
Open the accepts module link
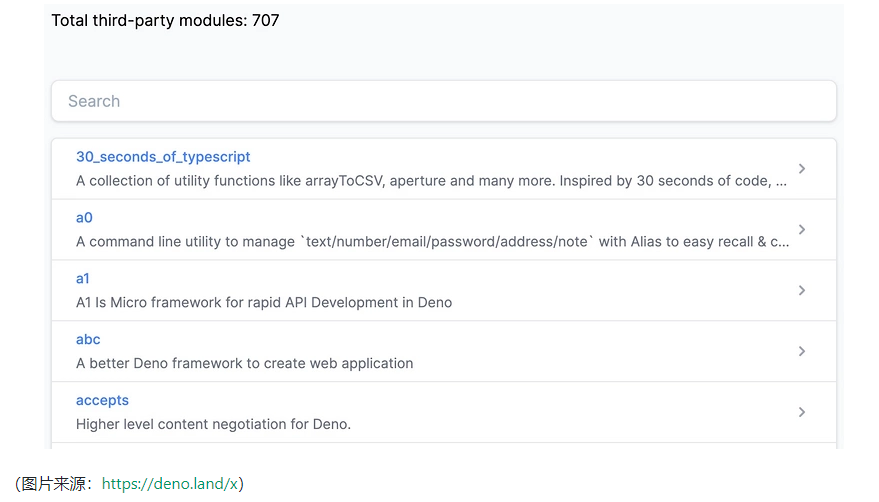102,401
